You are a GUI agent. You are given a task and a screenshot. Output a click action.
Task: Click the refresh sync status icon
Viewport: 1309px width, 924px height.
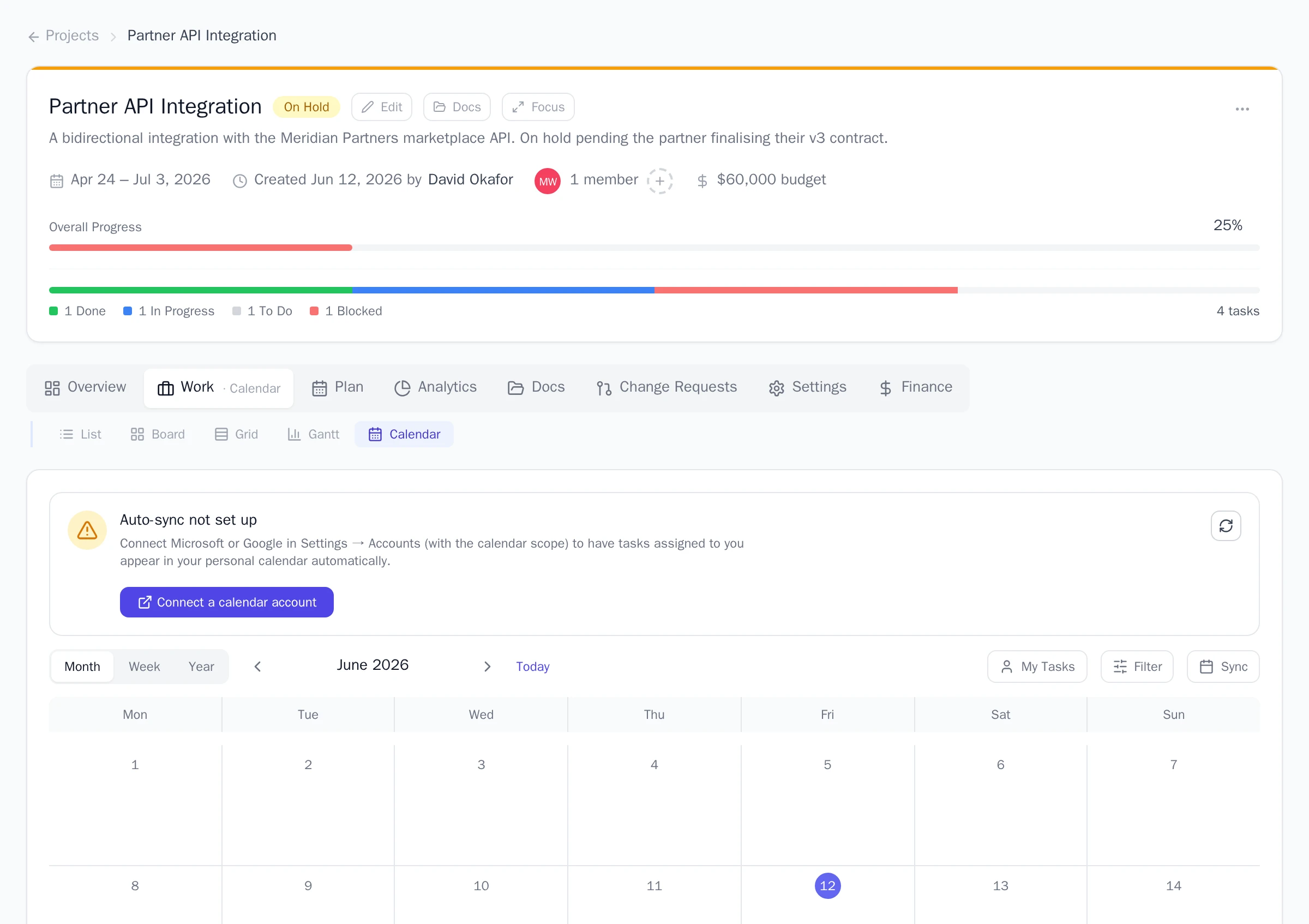(x=1226, y=526)
